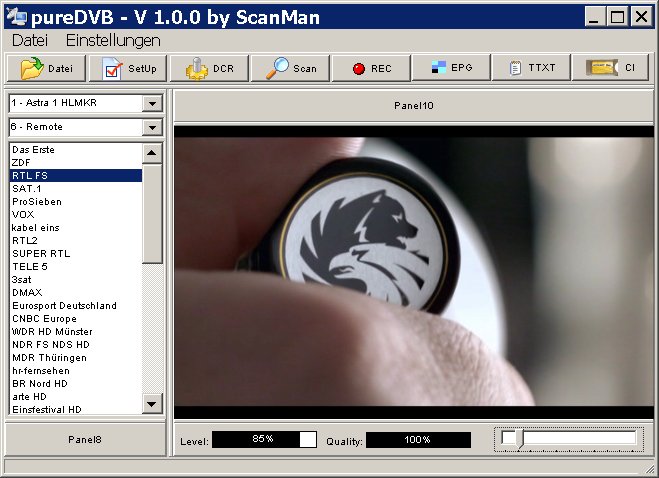Select channel kabel eins
Viewport: 659px width, 478px height.
76,228
